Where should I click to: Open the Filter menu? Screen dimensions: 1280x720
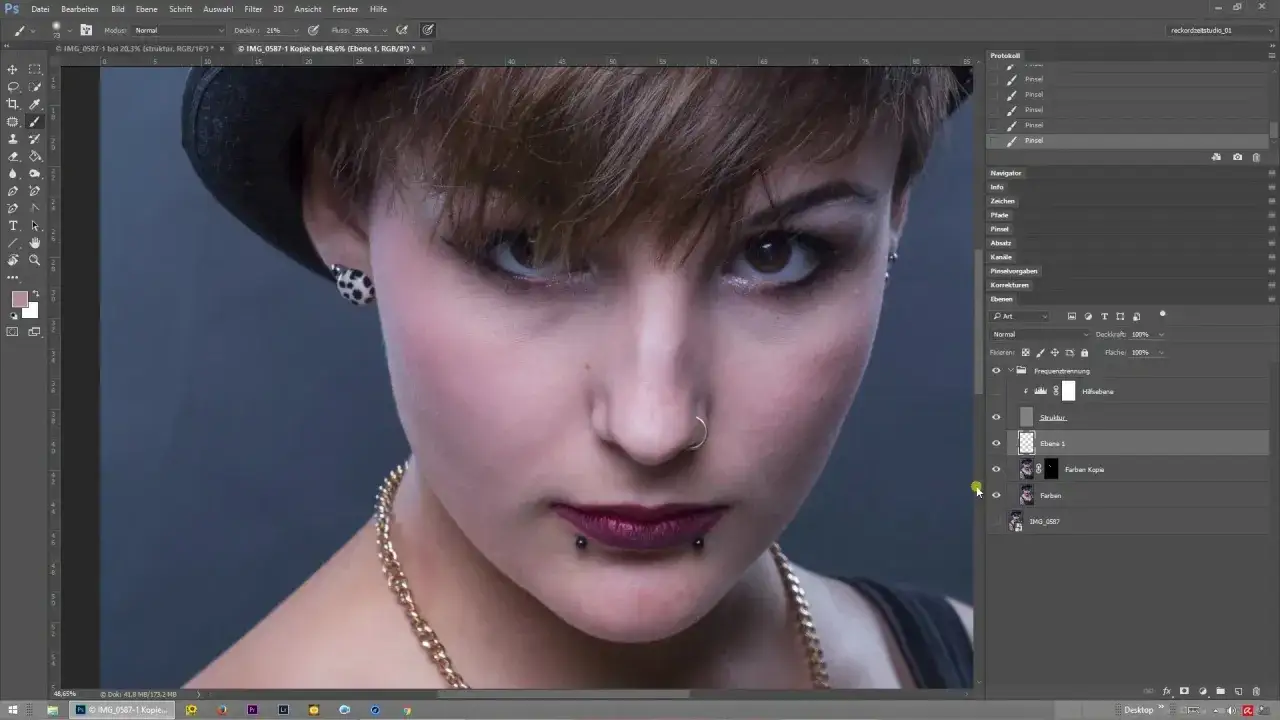point(253,9)
